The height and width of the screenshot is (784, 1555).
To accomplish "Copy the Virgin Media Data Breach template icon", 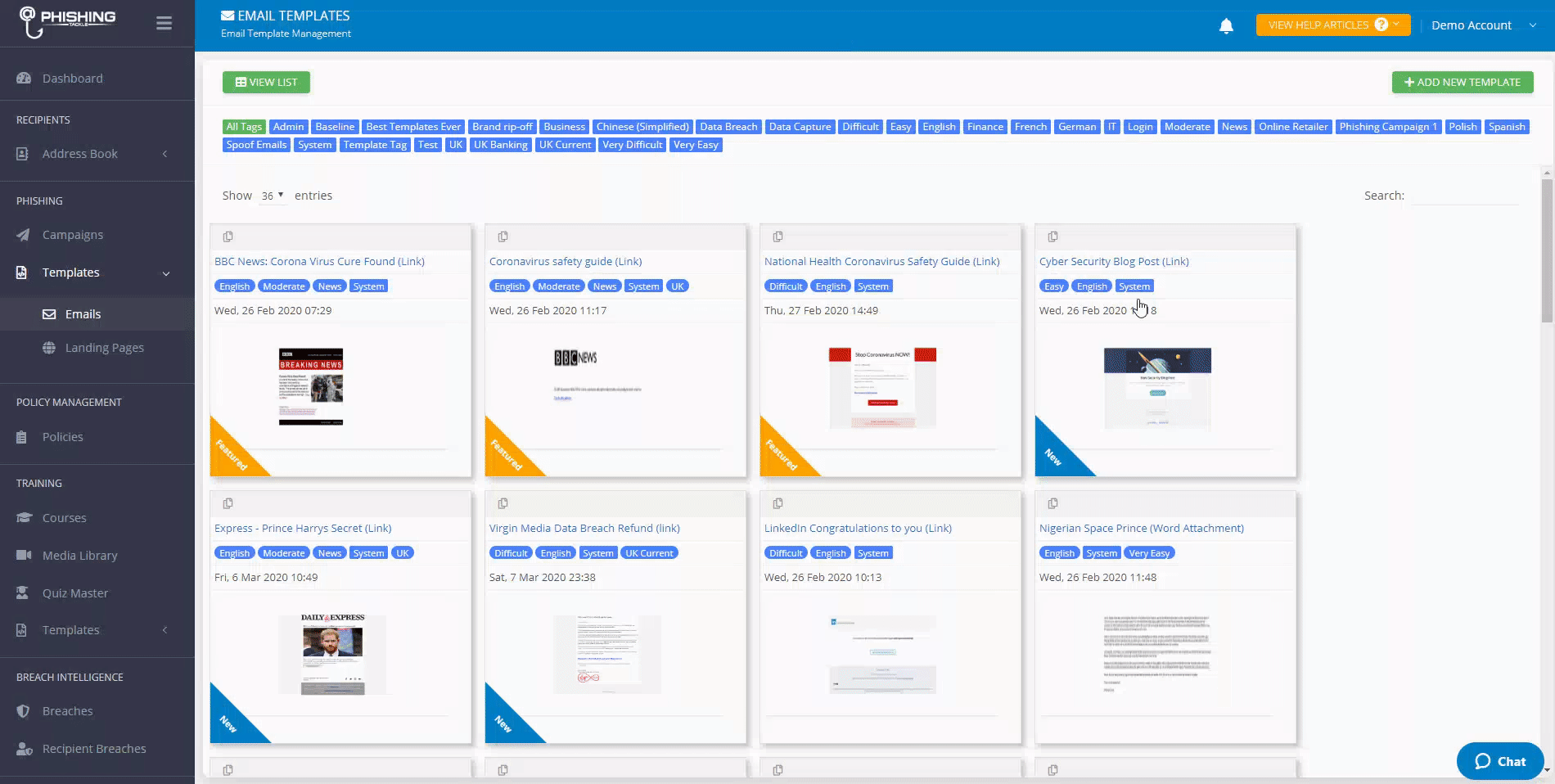I will point(503,503).
